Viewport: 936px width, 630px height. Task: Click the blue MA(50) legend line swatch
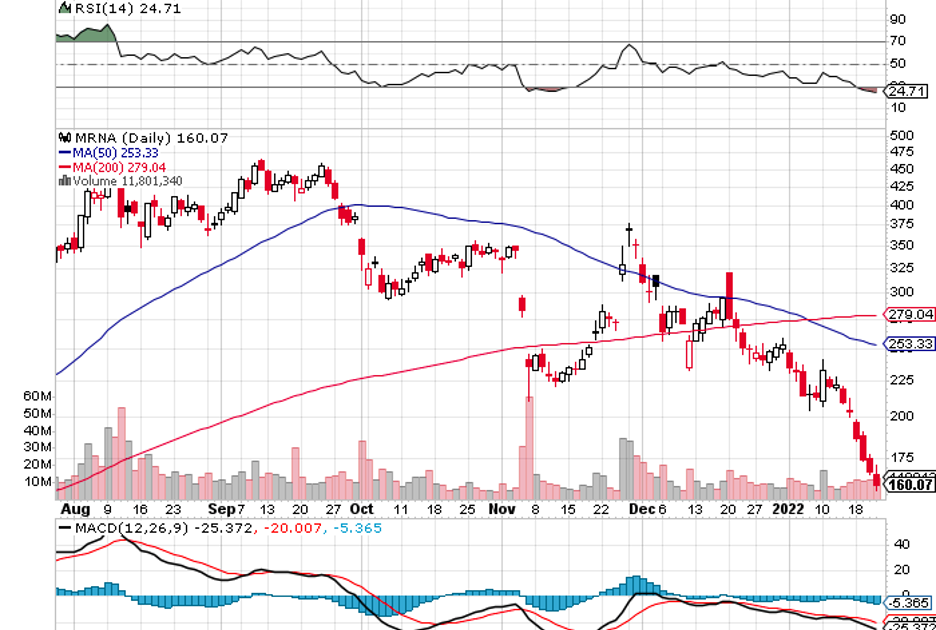pyautogui.click(x=65, y=153)
